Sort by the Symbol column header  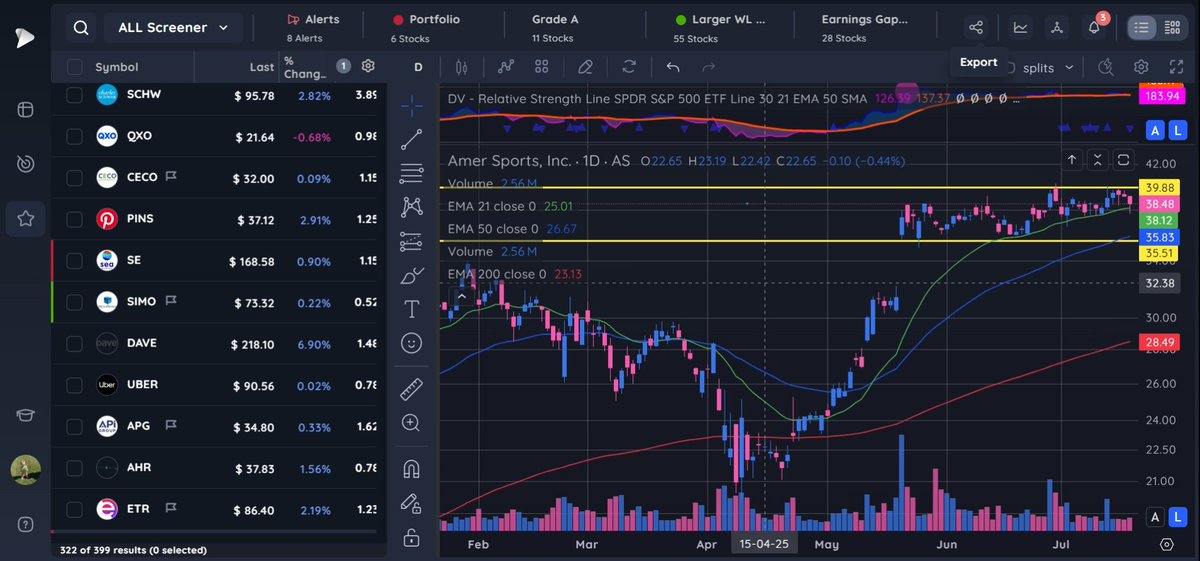(x=117, y=67)
